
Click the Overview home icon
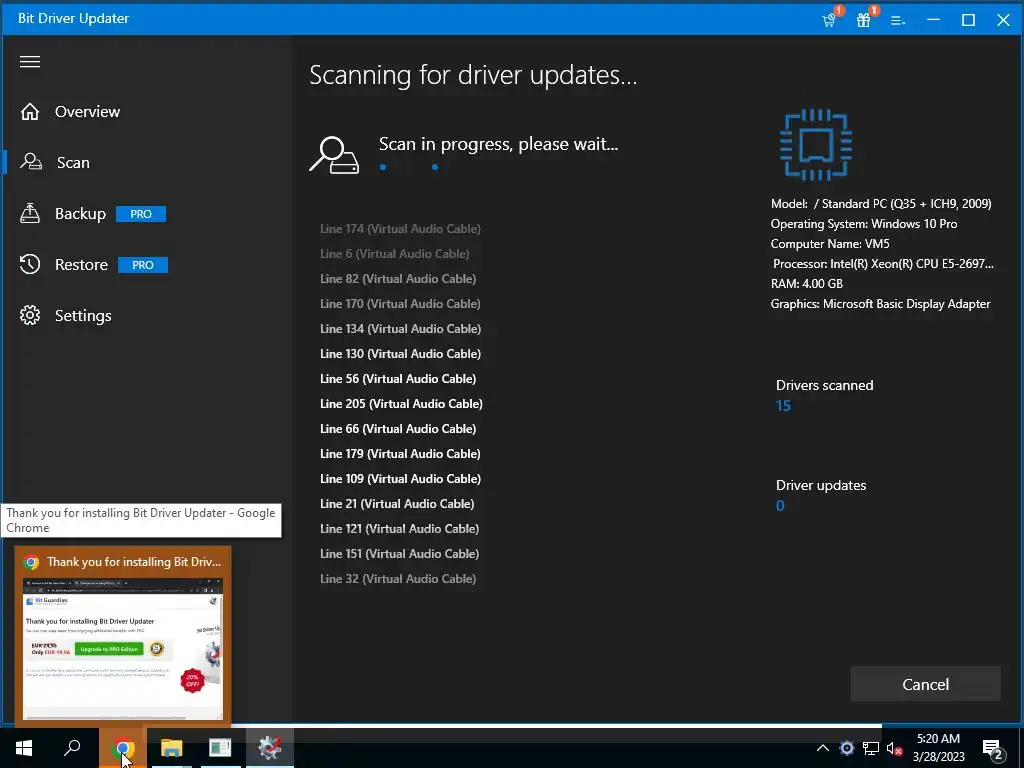[x=30, y=112]
